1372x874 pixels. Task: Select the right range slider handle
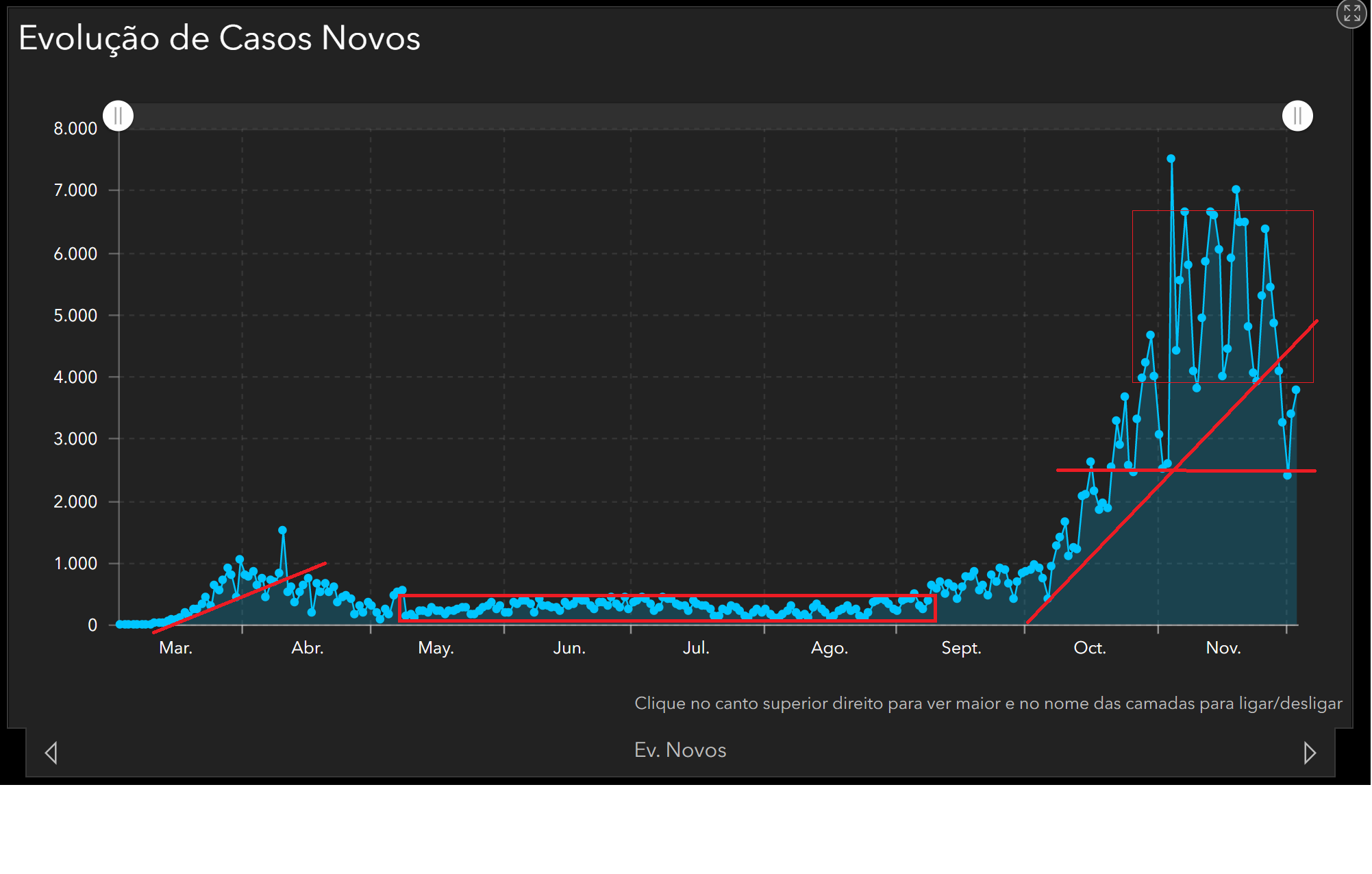click(x=1297, y=116)
